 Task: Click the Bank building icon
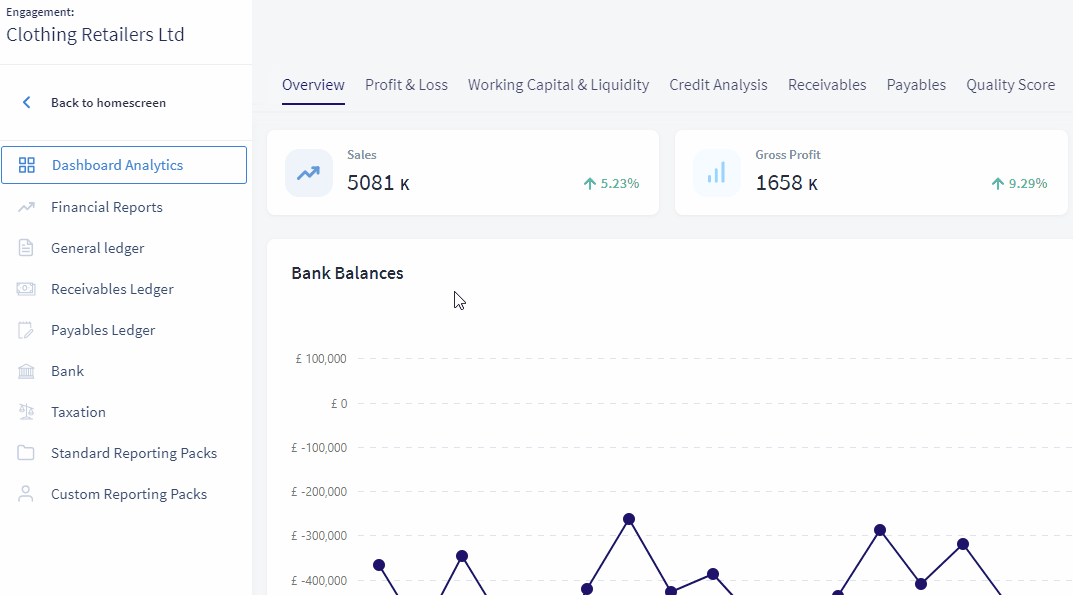26,371
